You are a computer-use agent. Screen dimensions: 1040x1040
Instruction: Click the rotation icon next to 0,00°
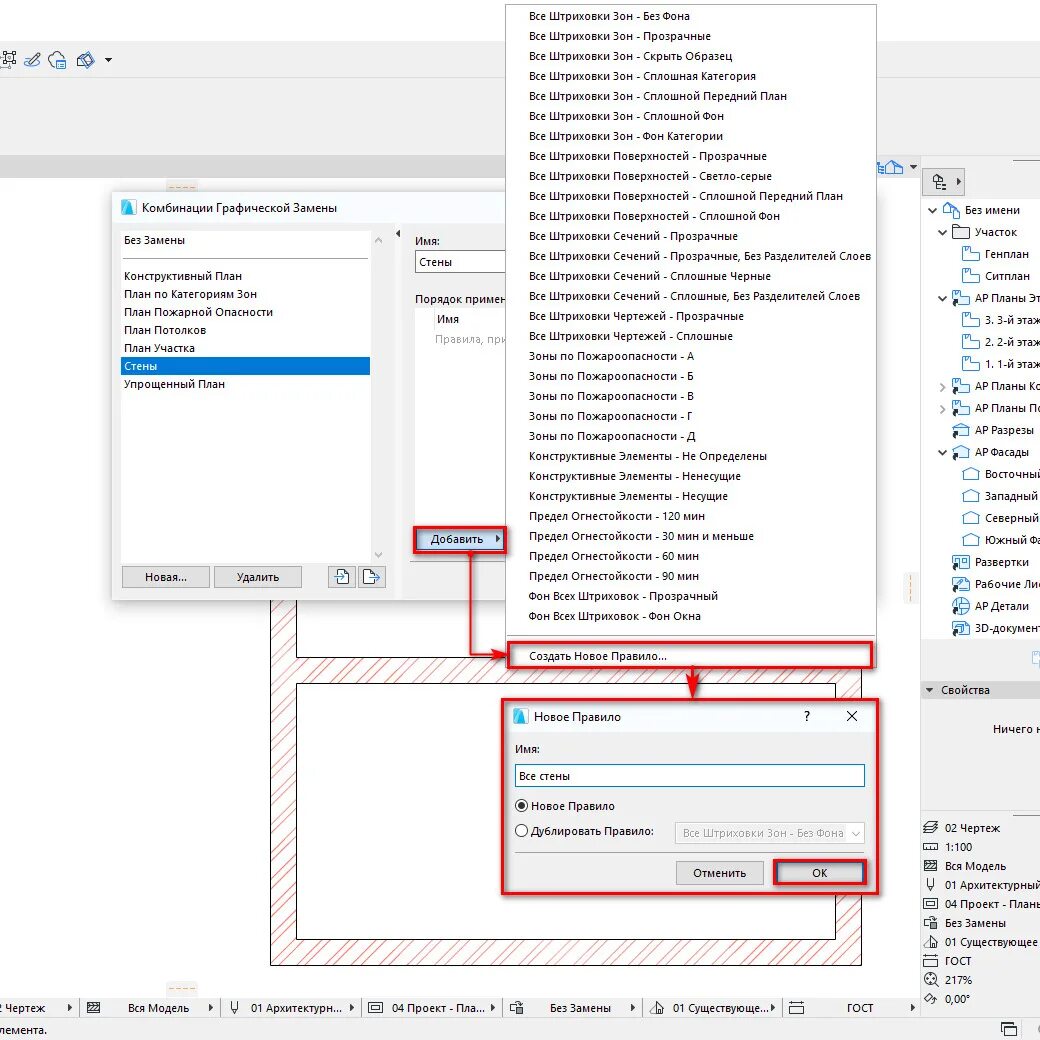tap(931, 998)
